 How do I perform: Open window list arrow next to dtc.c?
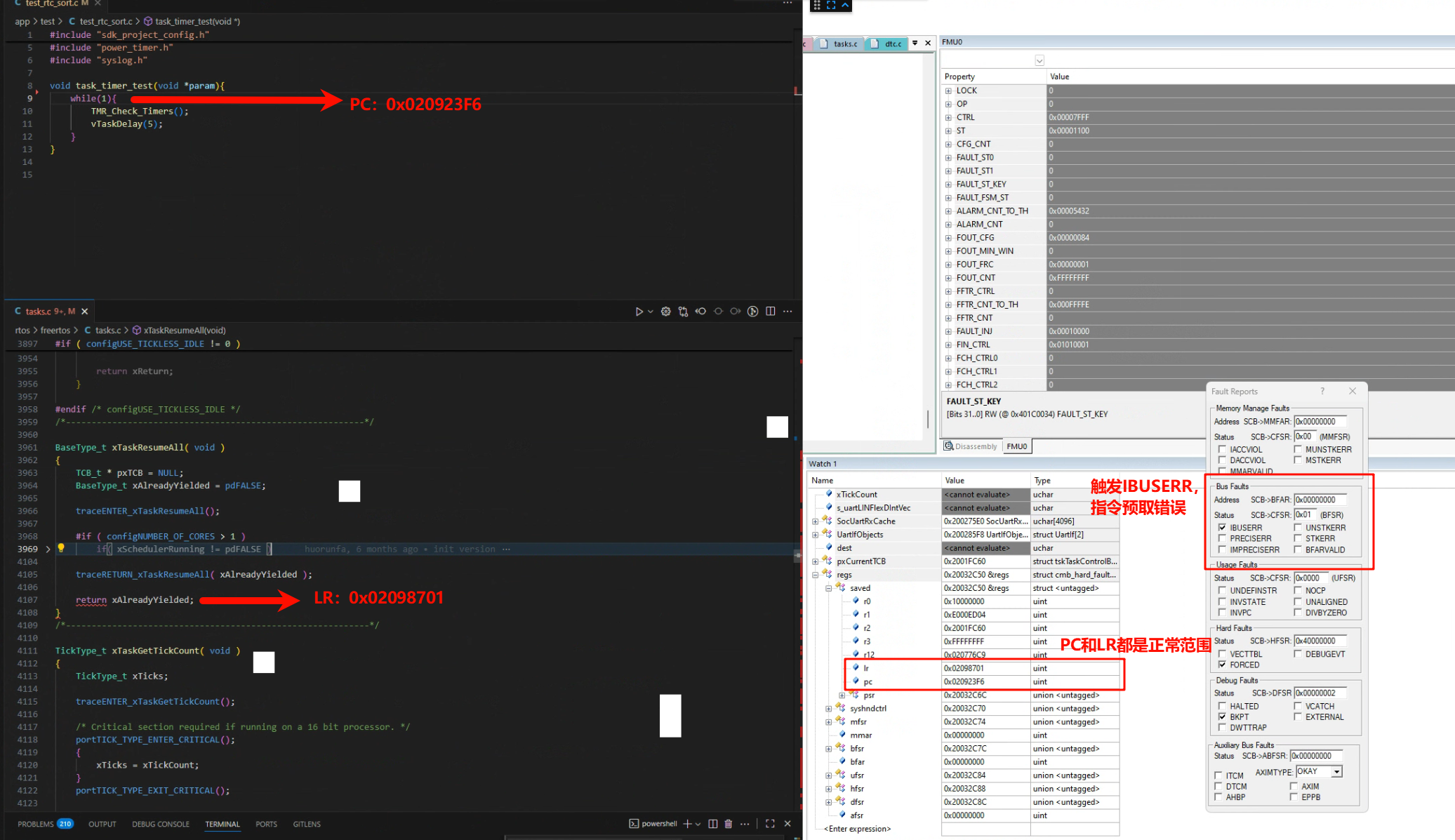pyautogui.click(x=915, y=44)
